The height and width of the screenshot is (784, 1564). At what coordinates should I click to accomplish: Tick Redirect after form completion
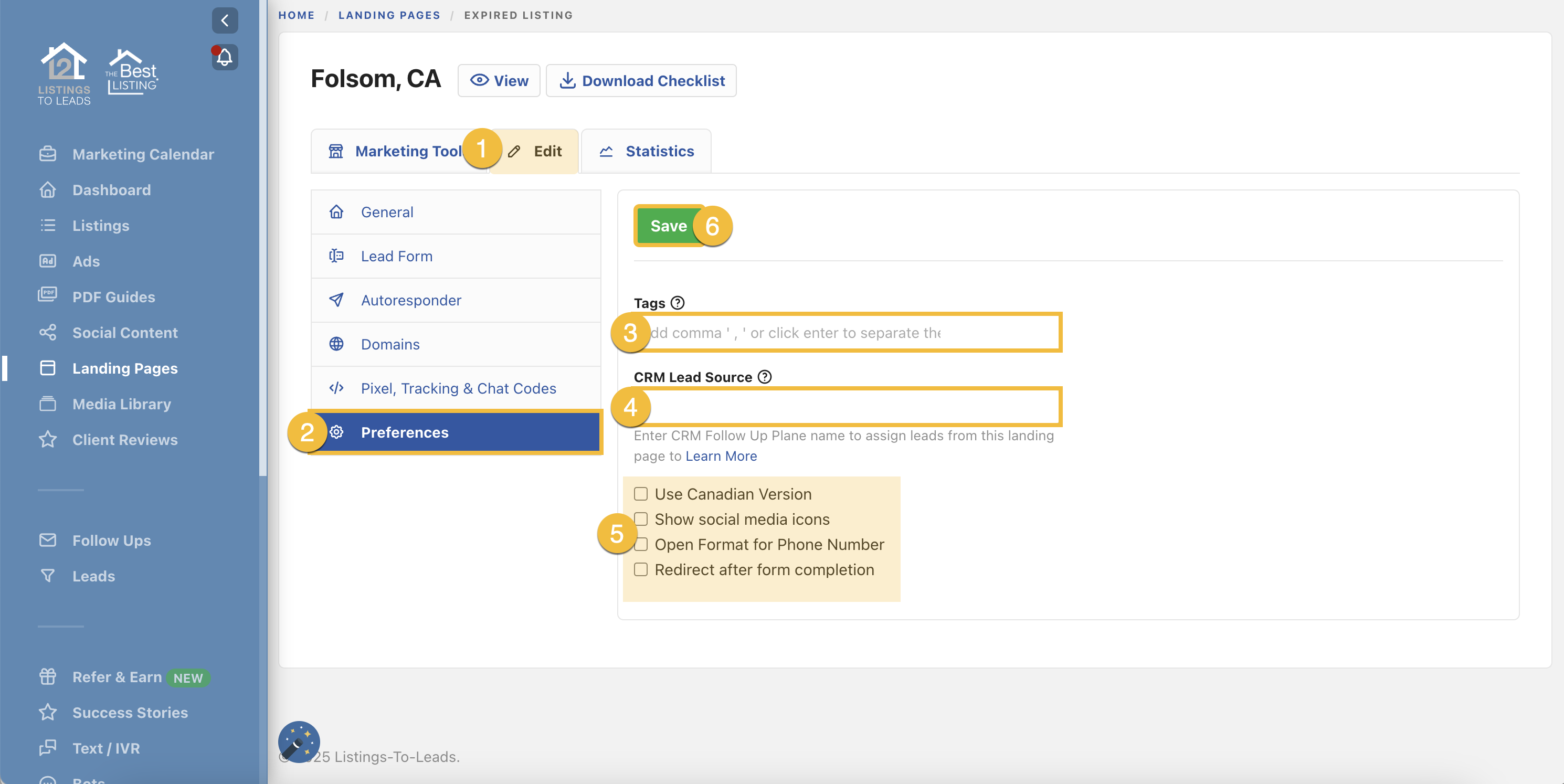(x=640, y=569)
